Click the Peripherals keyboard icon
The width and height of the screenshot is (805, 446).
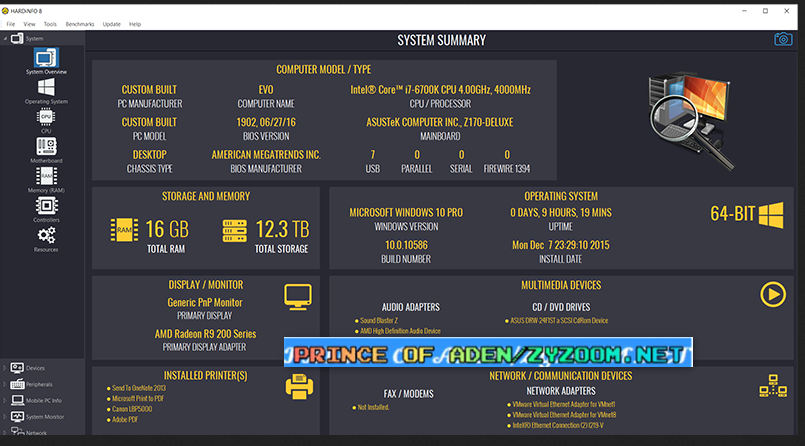(17, 384)
